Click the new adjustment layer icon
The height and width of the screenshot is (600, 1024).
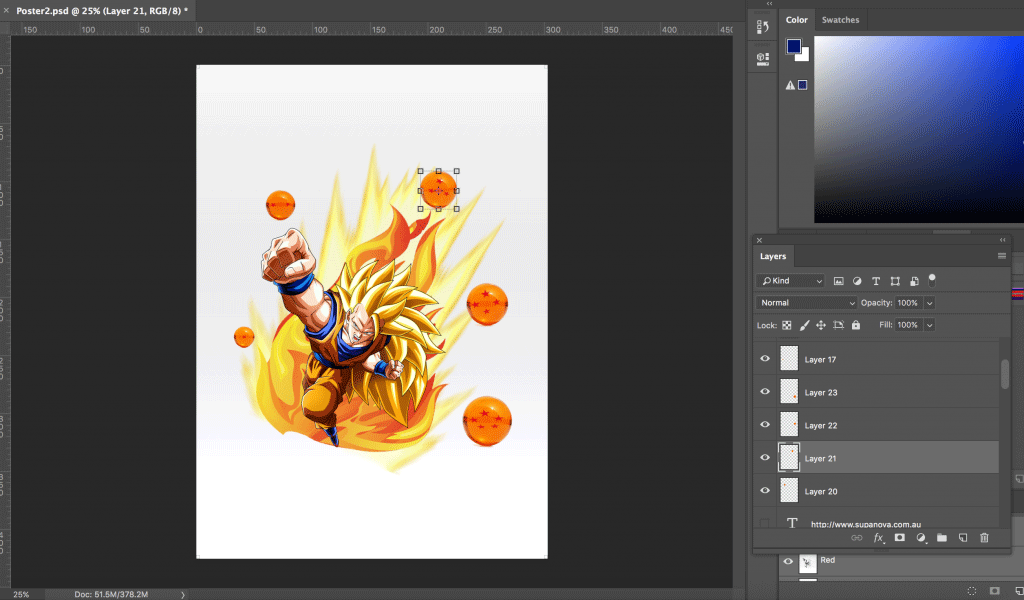pyautogui.click(x=921, y=538)
